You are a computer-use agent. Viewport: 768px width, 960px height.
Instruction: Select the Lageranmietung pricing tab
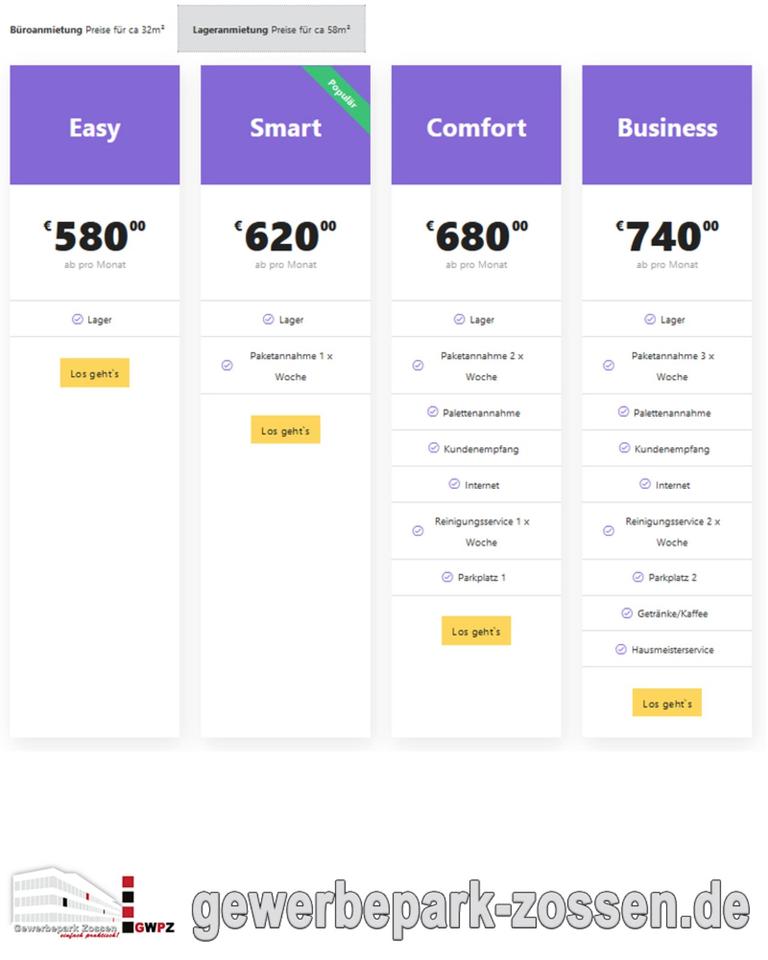(272, 31)
